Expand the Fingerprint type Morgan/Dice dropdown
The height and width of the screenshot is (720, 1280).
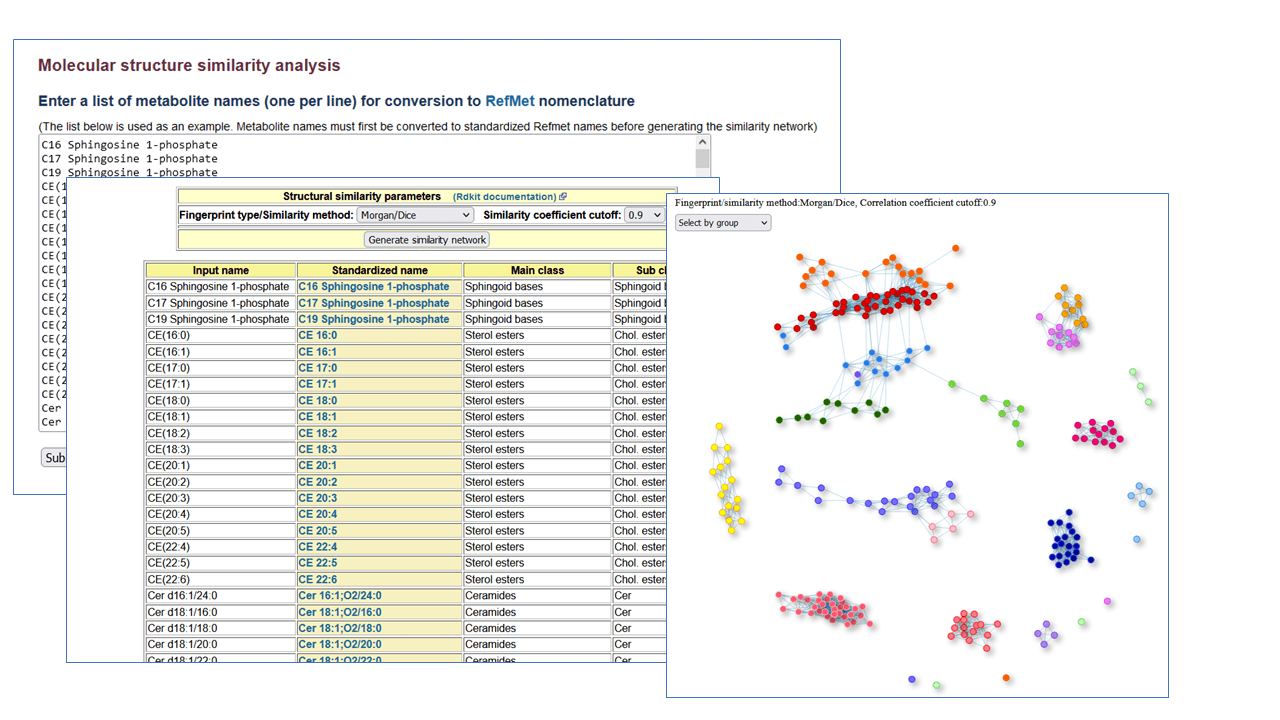pos(414,215)
